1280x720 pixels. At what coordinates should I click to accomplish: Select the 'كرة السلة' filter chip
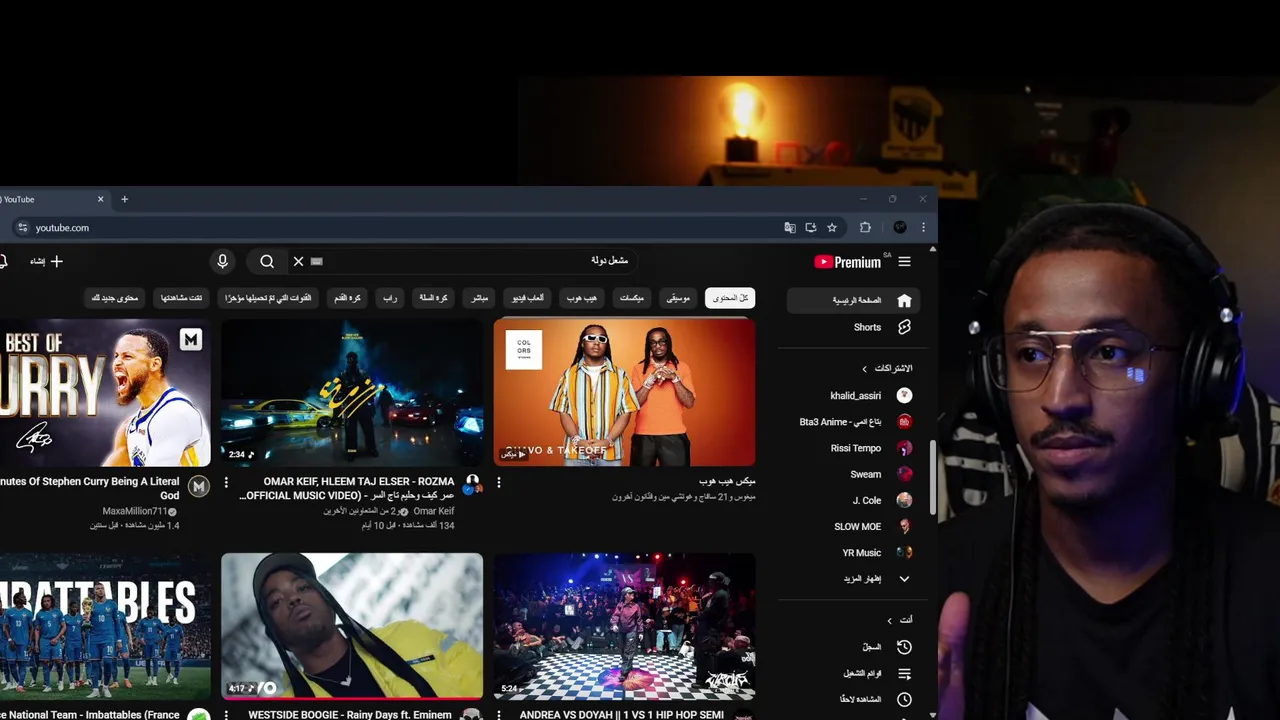click(x=433, y=298)
